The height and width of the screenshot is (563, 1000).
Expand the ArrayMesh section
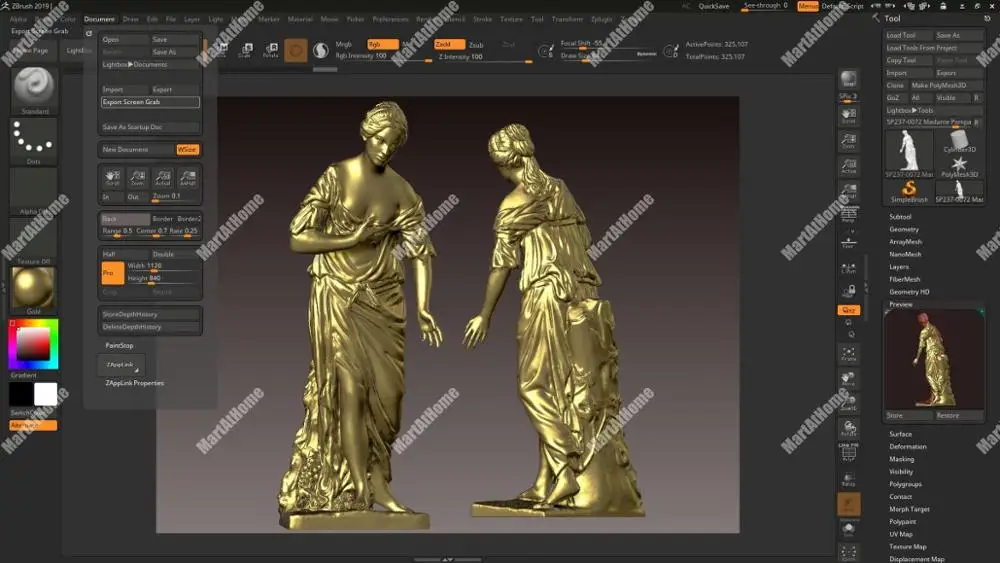906,242
